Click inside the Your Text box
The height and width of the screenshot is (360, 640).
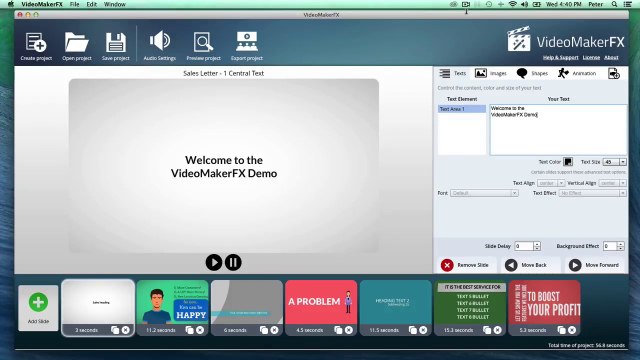pos(558,130)
